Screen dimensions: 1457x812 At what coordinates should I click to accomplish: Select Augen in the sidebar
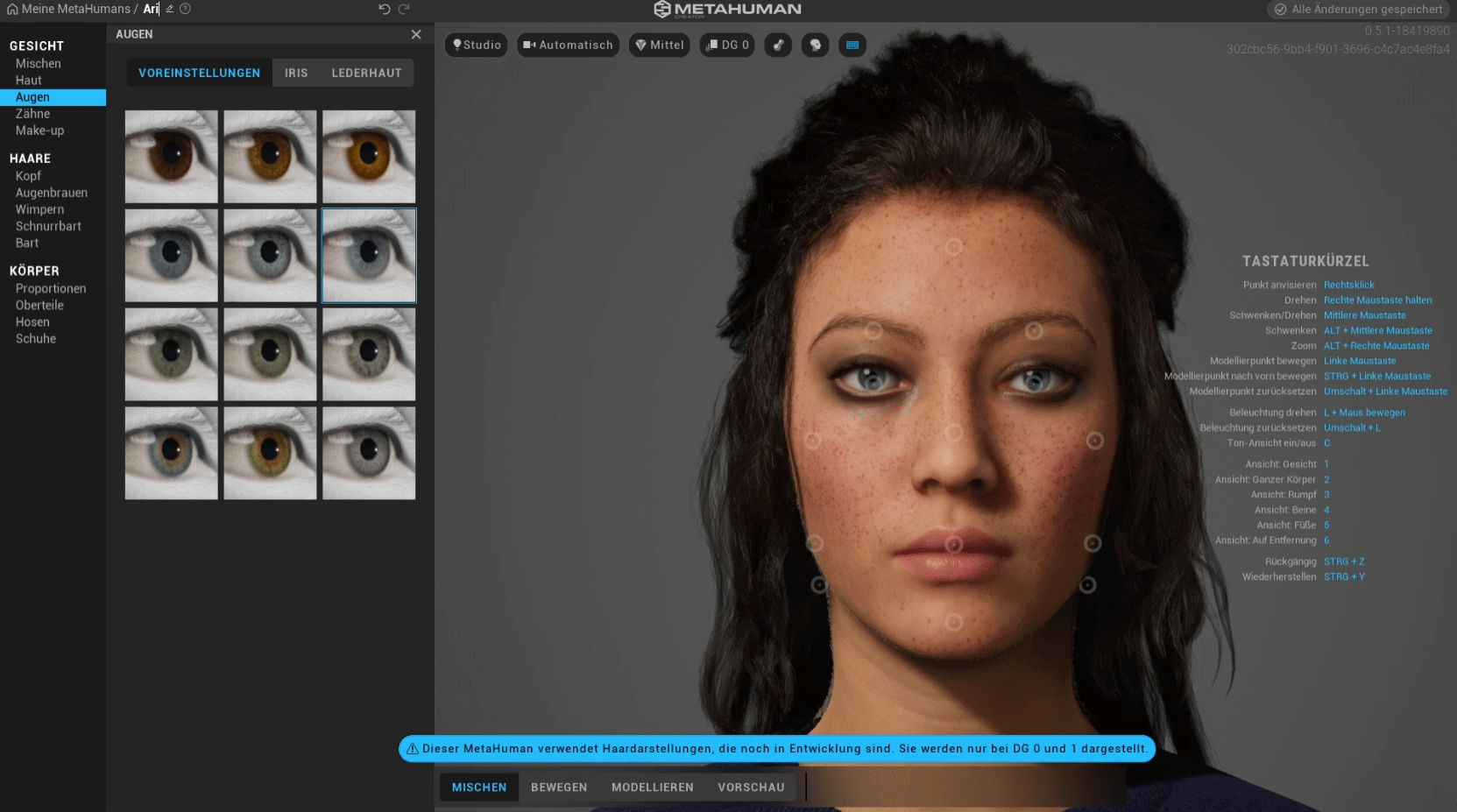[x=53, y=97]
